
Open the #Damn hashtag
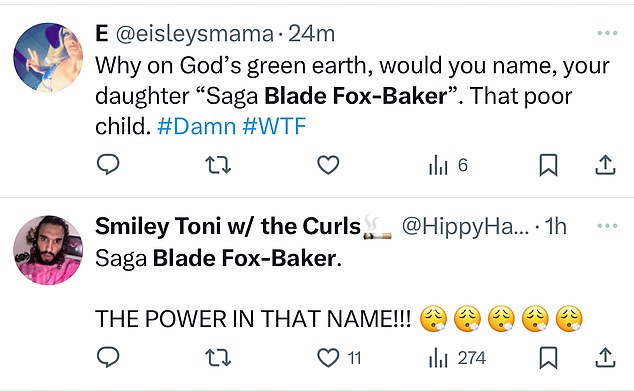(x=197, y=126)
